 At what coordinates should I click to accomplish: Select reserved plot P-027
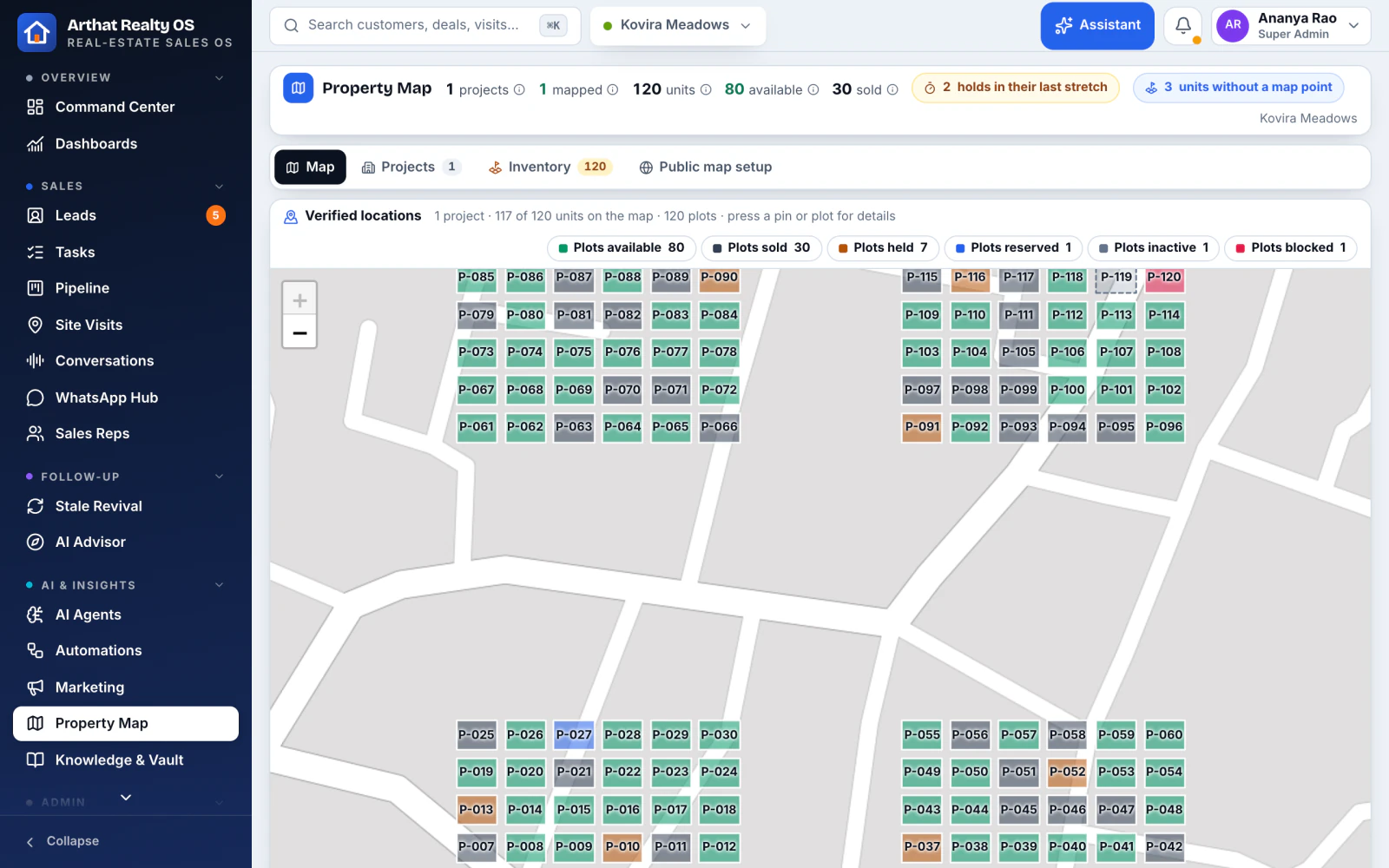point(574,734)
